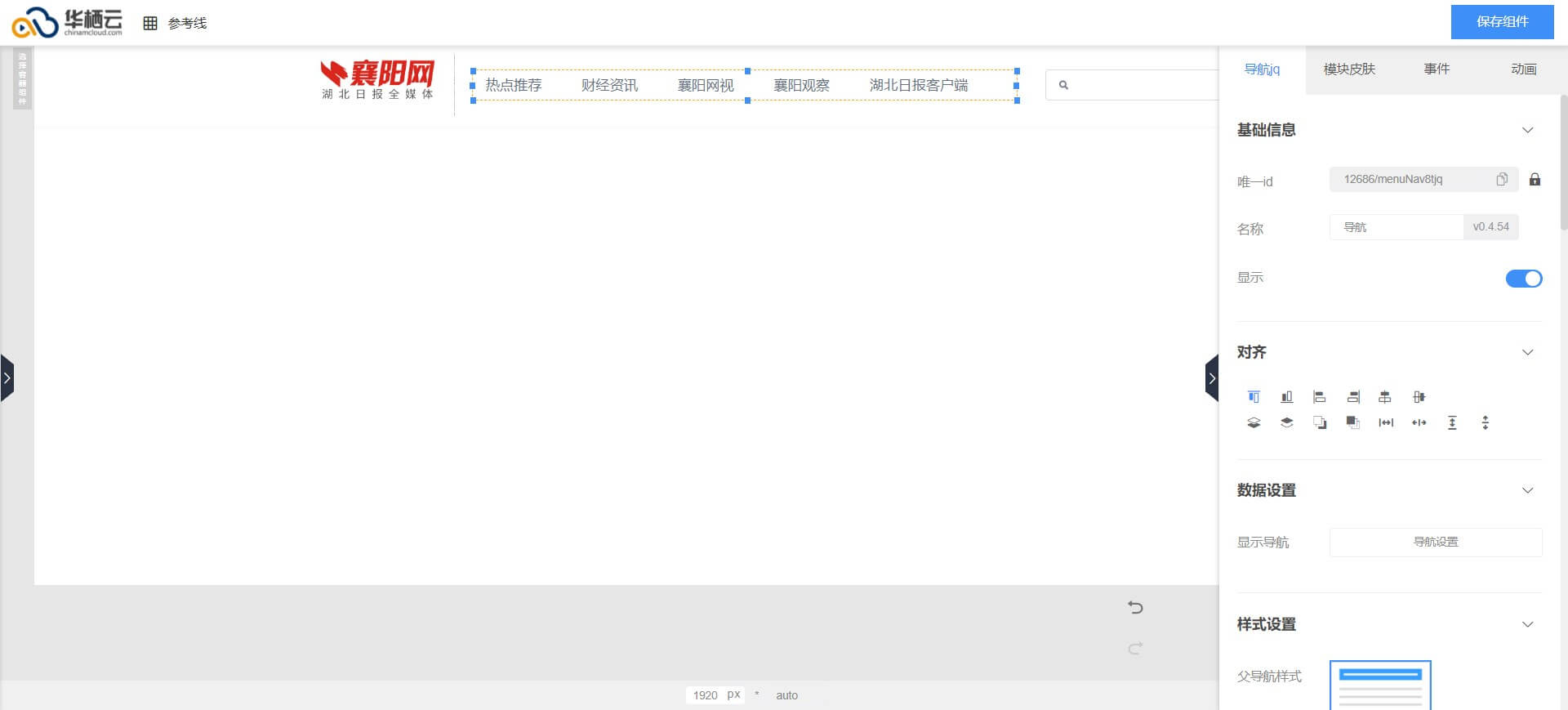Image resolution: width=1568 pixels, height=710 pixels.
Task: Toggle the 显示 switch off
Action: pos(1523,279)
